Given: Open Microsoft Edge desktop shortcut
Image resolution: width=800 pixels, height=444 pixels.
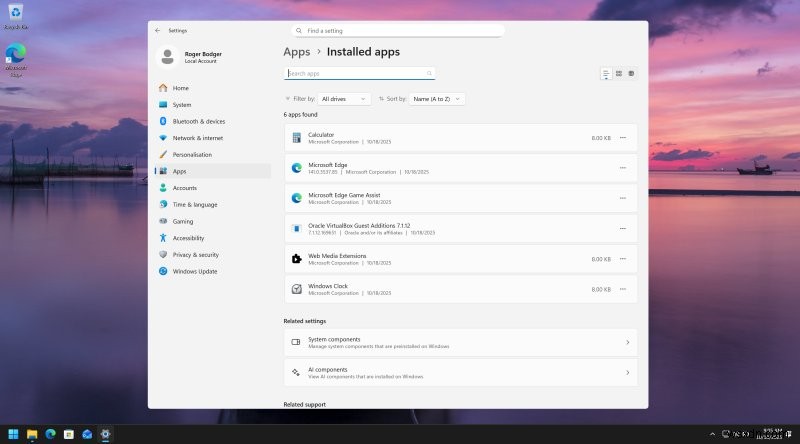Looking at the screenshot, I should pyautogui.click(x=16, y=60).
